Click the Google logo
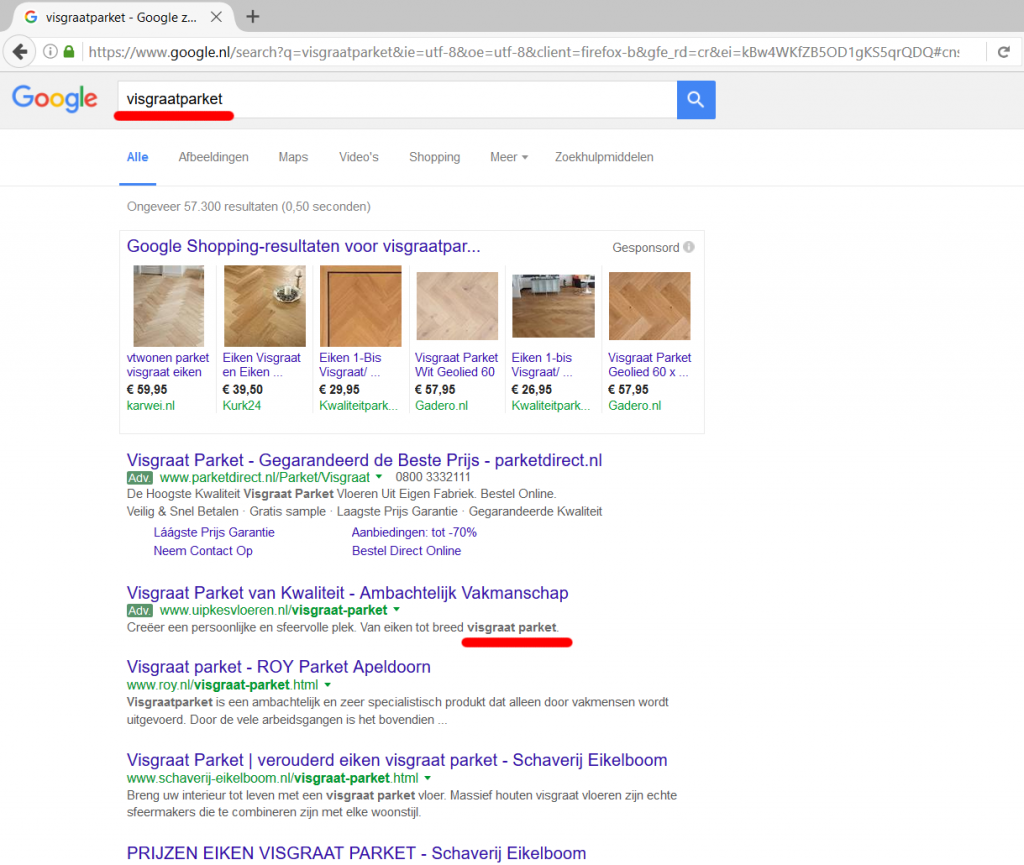 (55, 99)
